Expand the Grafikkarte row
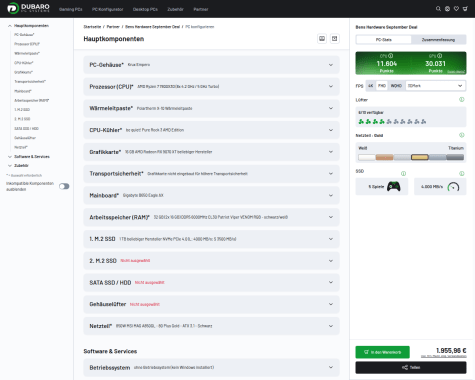The width and height of the screenshot is (475, 380). (x=211, y=152)
